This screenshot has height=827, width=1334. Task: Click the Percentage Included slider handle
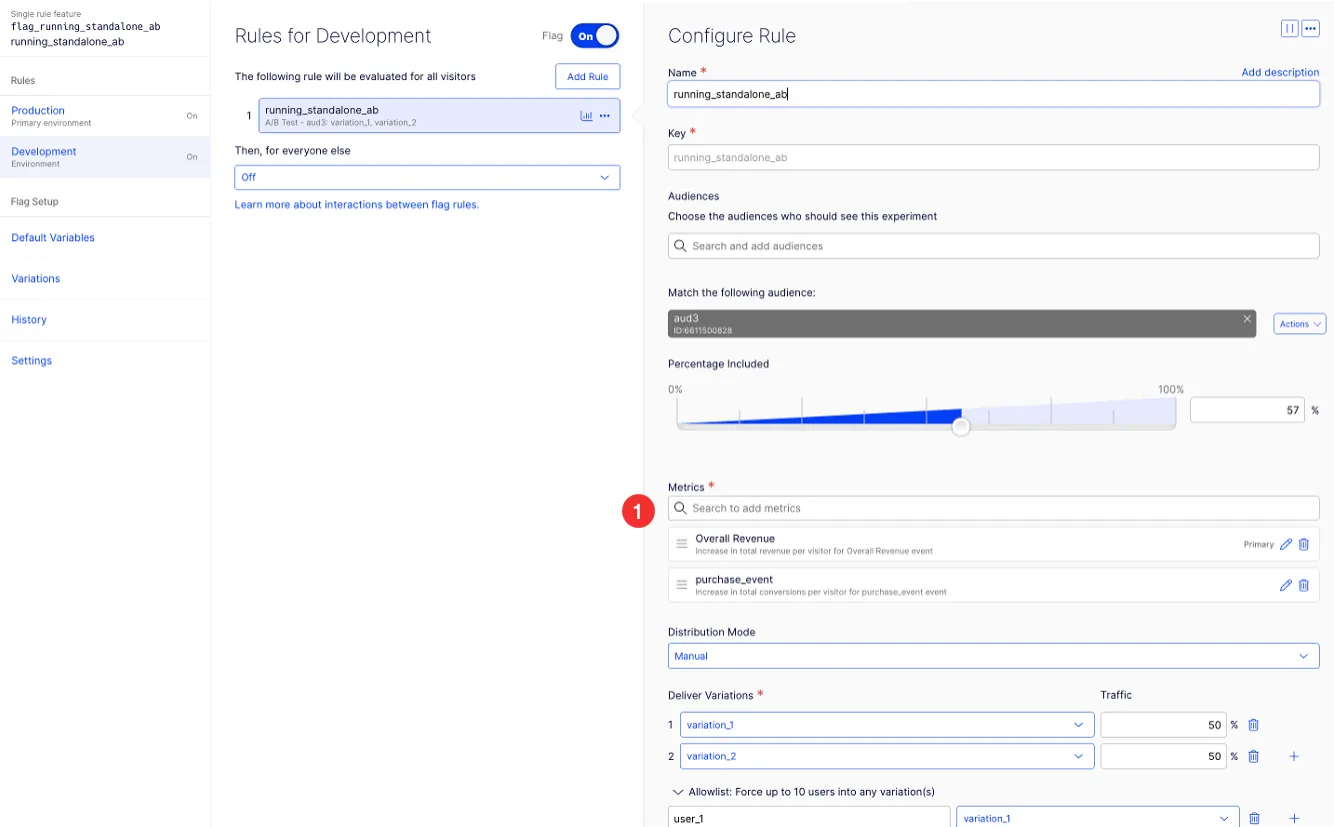click(x=961, y=427)
